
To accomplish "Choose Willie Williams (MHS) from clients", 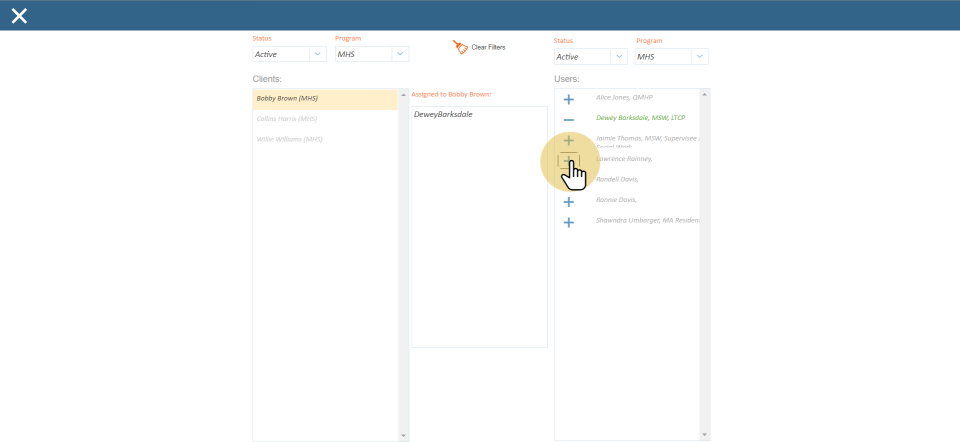I will point(289,139).
